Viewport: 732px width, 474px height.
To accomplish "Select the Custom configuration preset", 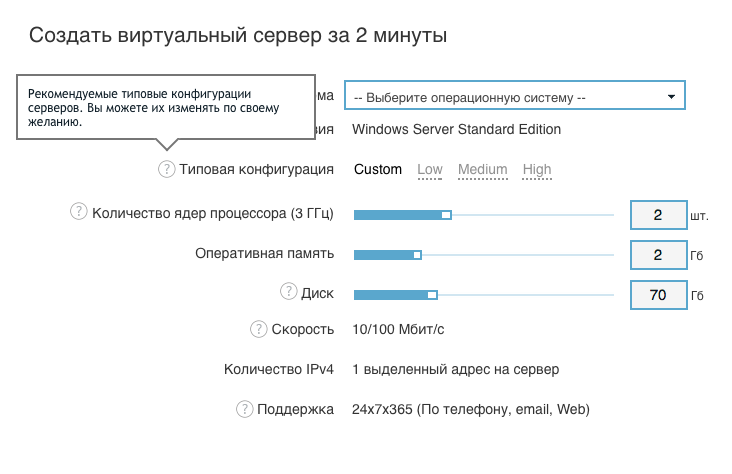I will tap(378, 169).
